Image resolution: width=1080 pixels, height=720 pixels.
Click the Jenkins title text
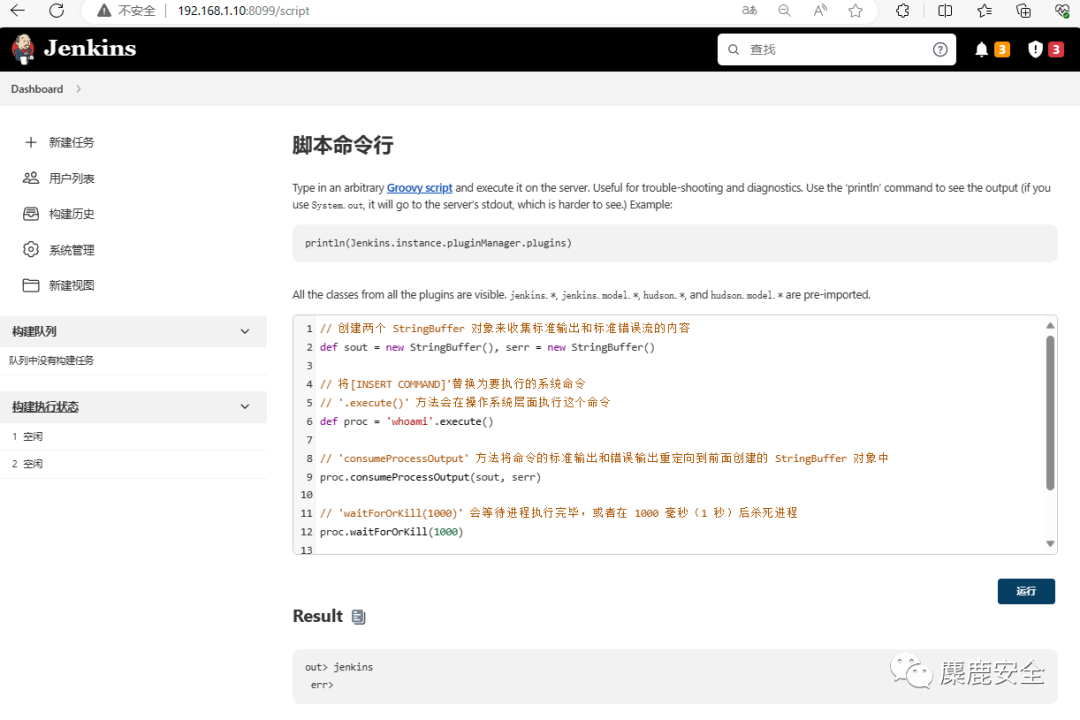[90, 48]
